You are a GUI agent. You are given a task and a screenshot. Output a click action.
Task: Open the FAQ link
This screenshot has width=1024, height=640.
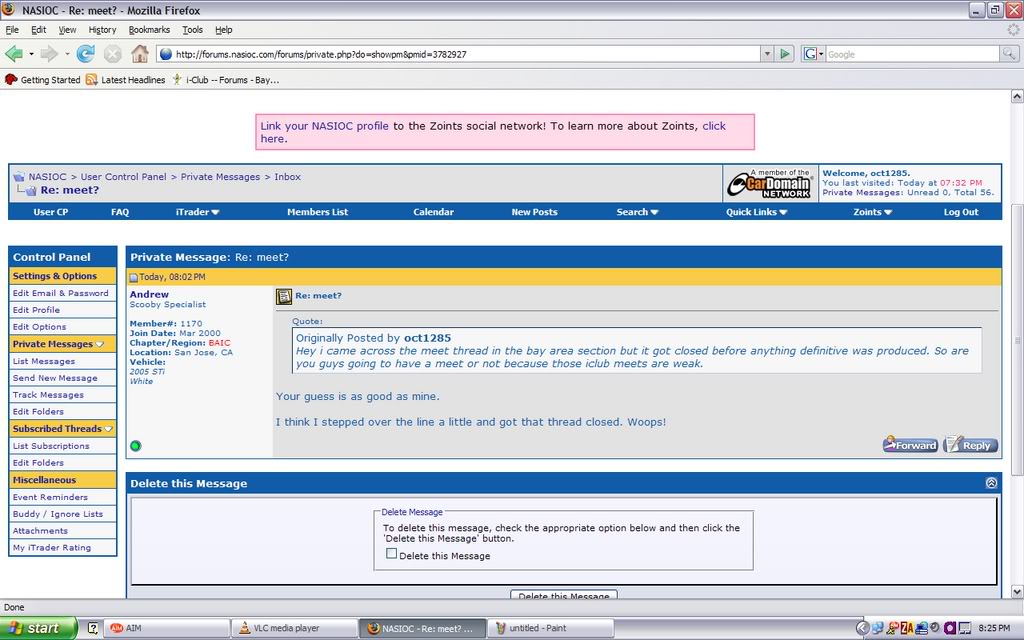[120, 212]
